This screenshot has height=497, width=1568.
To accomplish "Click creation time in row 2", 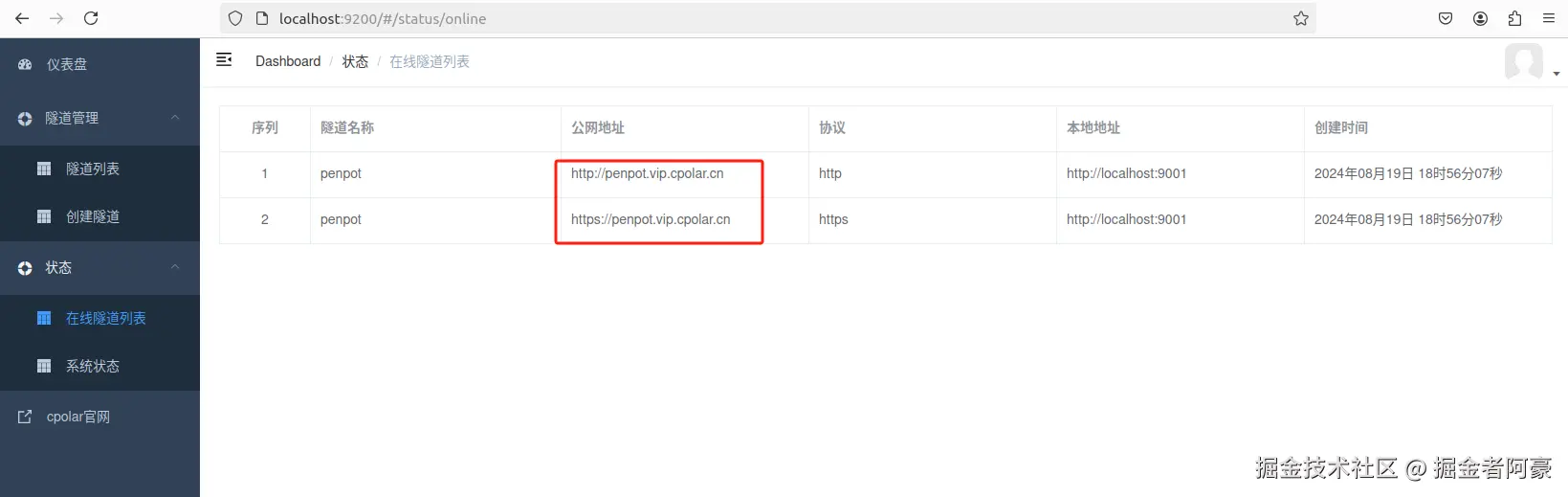I will 1408,219.
